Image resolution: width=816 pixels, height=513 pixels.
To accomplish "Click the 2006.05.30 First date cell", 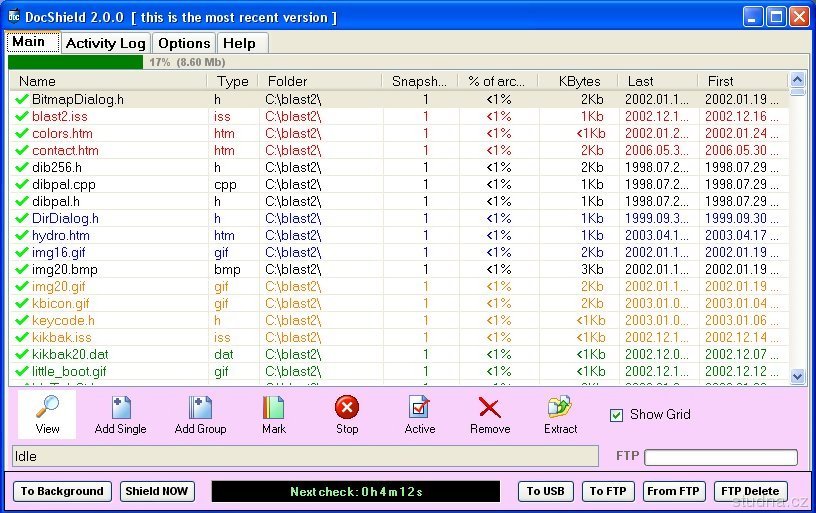I will tap(741, 150).
